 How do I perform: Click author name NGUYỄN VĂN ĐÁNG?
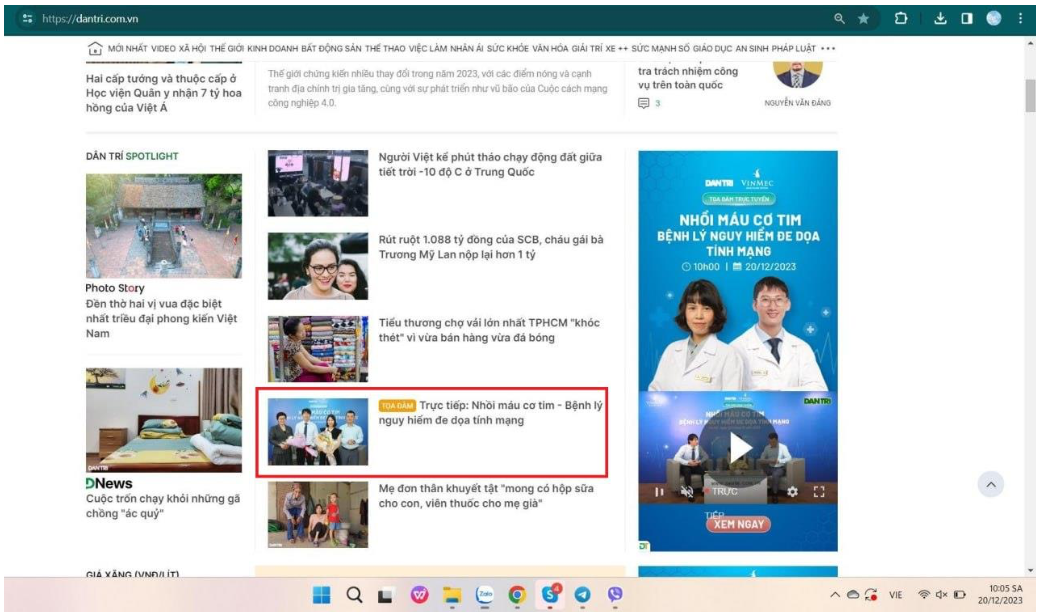pyautogui.click(x=797, y=103)
